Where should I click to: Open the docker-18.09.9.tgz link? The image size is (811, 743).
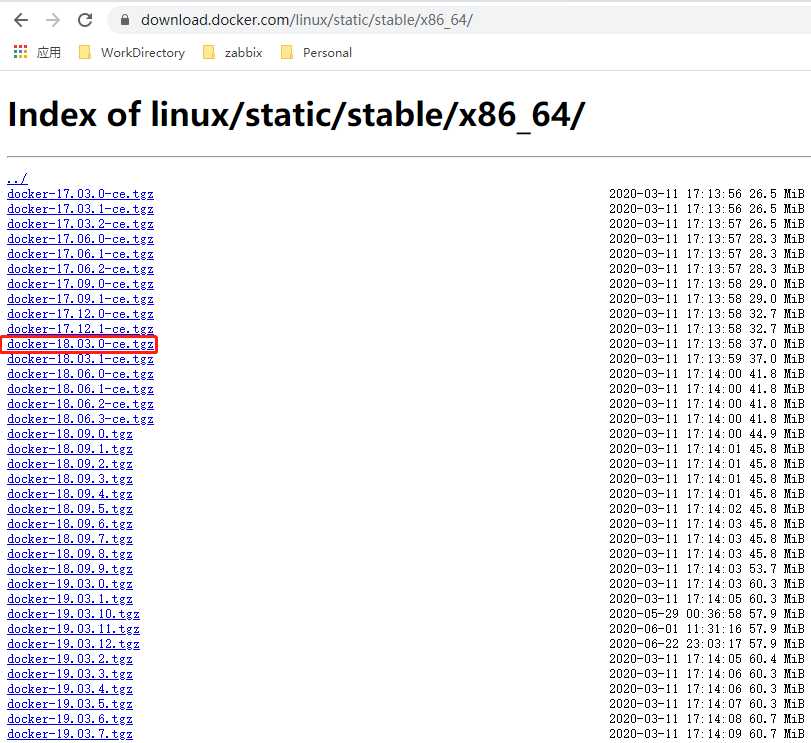coord(70,569)
